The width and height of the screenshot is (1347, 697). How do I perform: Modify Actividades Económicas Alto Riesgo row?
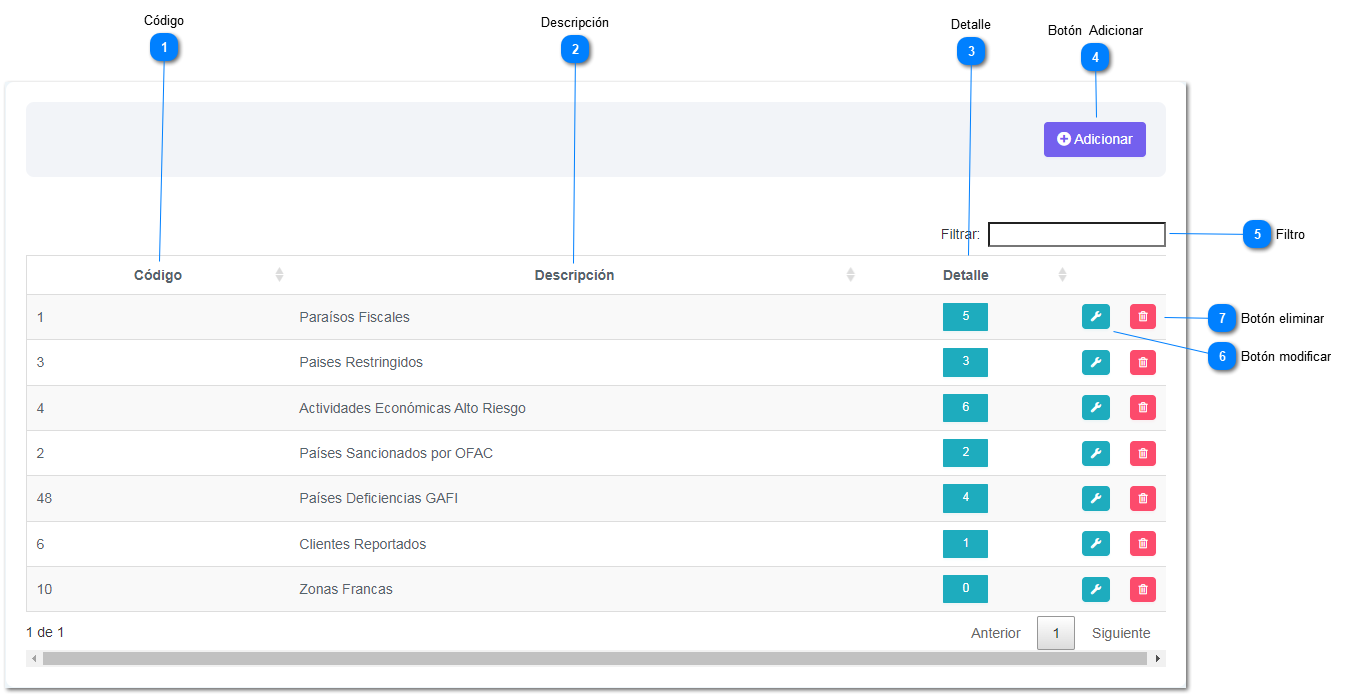click(1096, 408)
